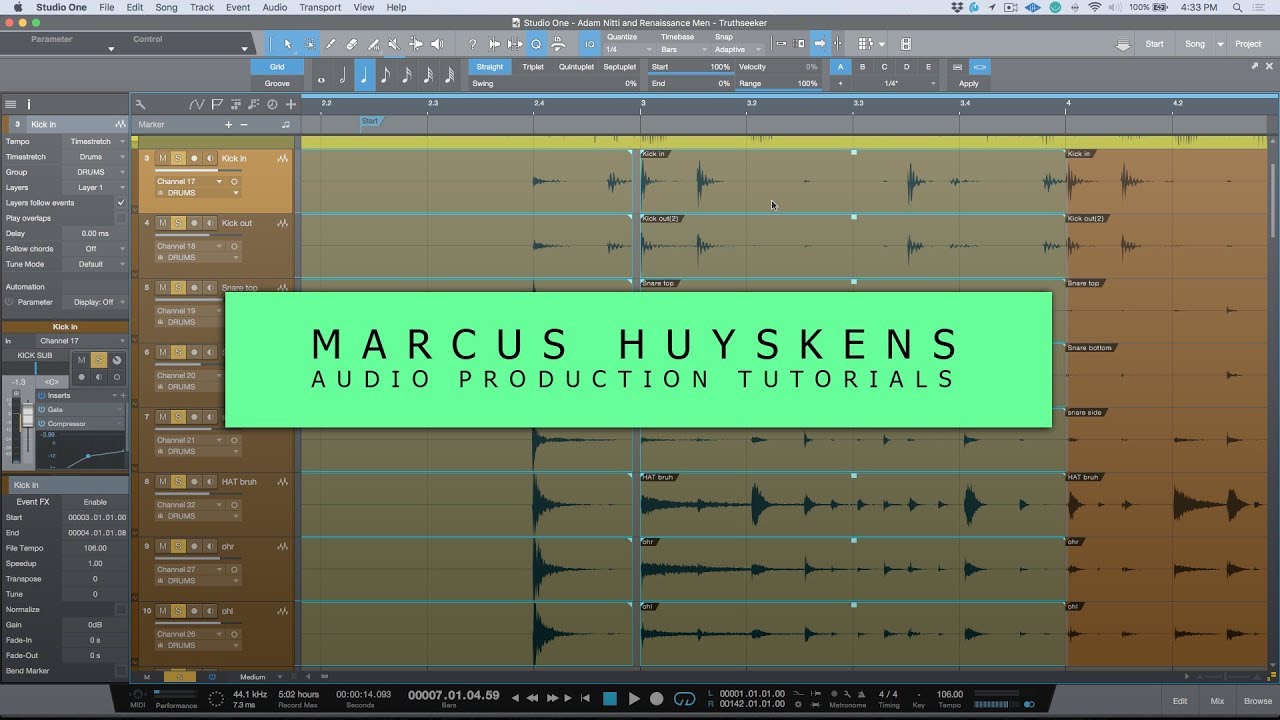Open the Browse panel button
The height and width of the screenshot is (720, 1280).
click(1258, 701)
